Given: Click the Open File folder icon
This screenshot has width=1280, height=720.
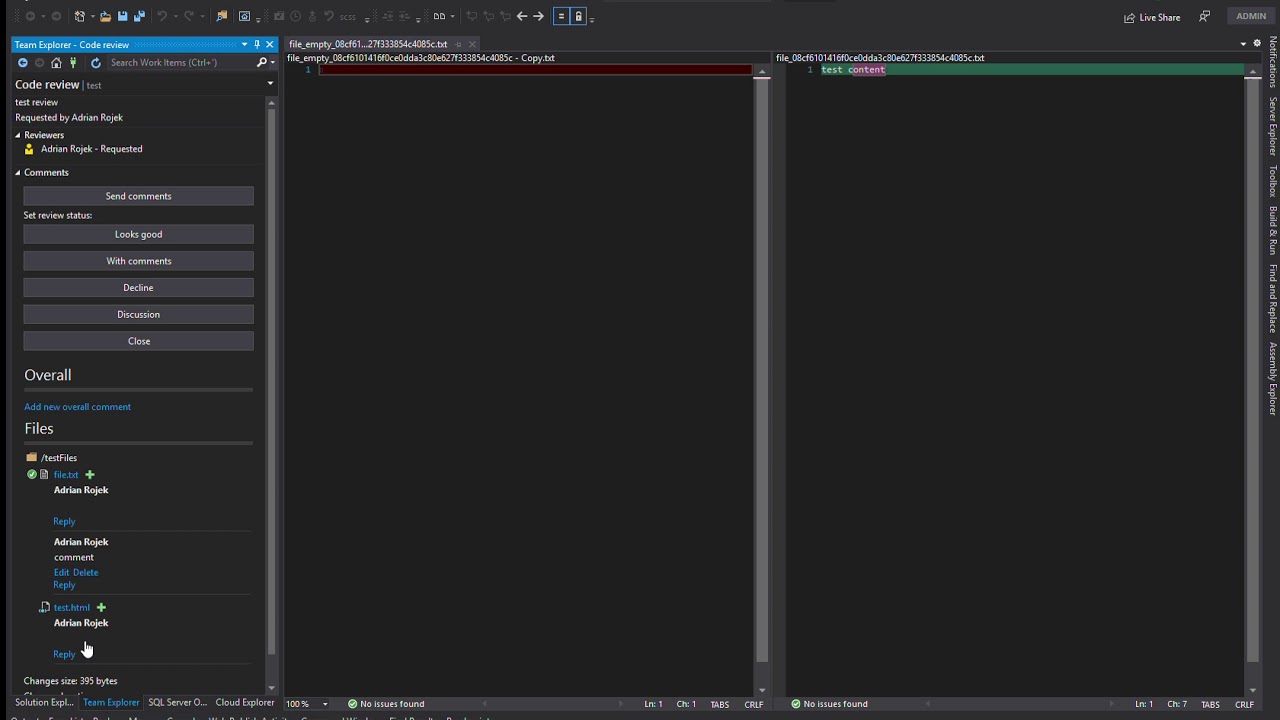Looking at the screenshot, I should (105, 16).
